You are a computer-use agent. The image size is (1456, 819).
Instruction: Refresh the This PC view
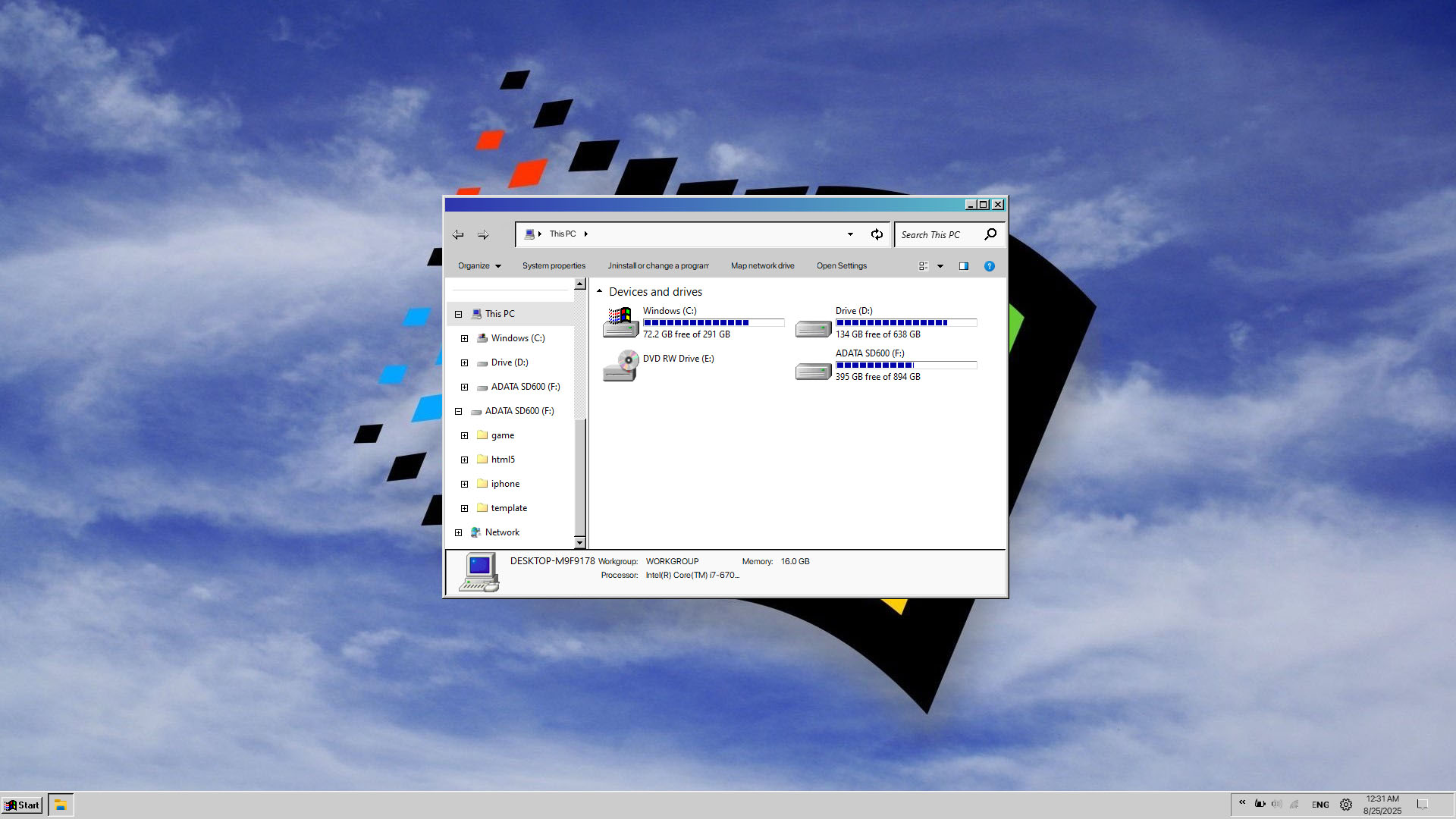(x=877, y=234)
